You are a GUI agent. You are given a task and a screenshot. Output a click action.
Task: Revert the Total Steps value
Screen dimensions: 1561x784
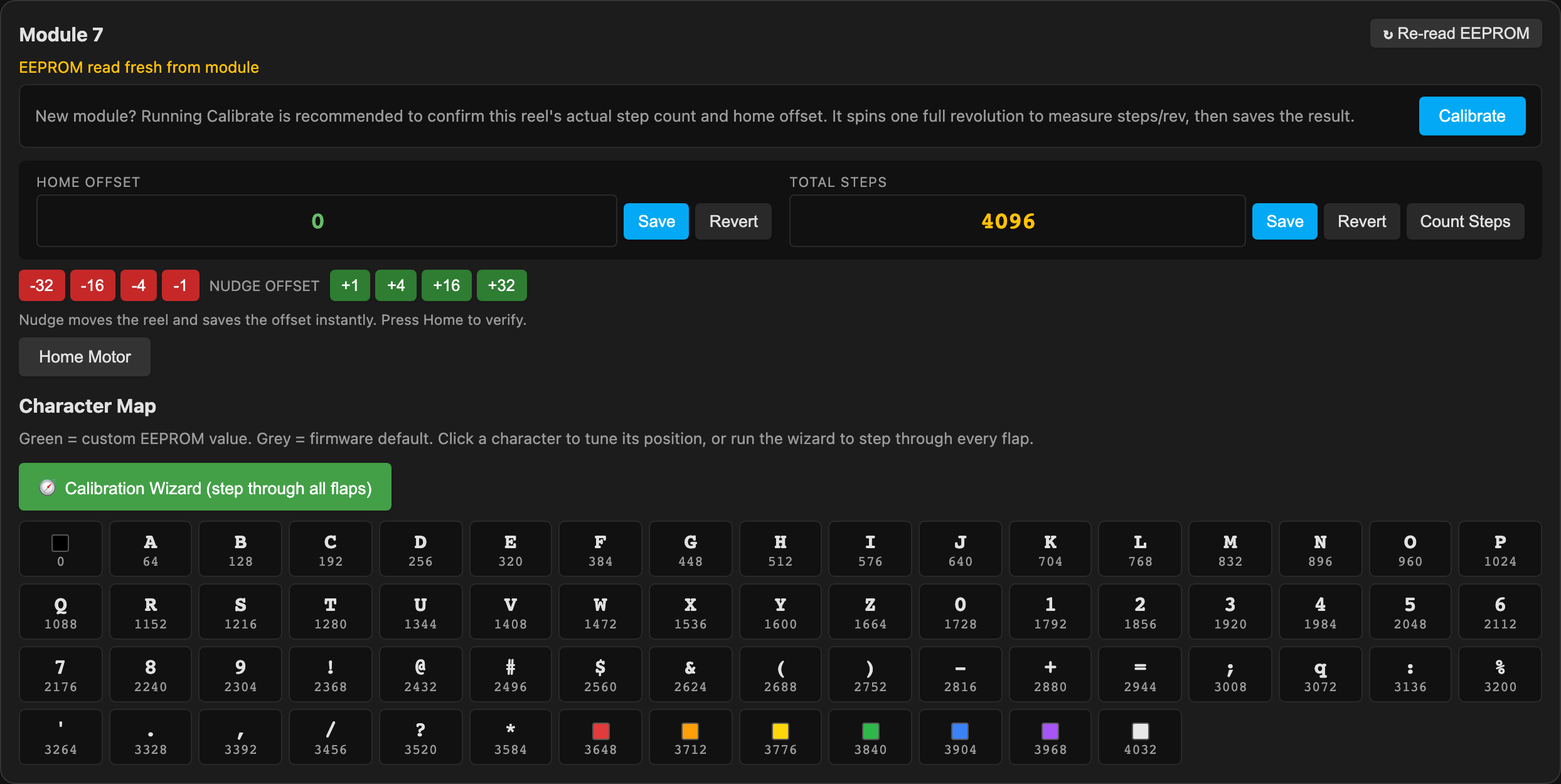[x=1361, y=221]
